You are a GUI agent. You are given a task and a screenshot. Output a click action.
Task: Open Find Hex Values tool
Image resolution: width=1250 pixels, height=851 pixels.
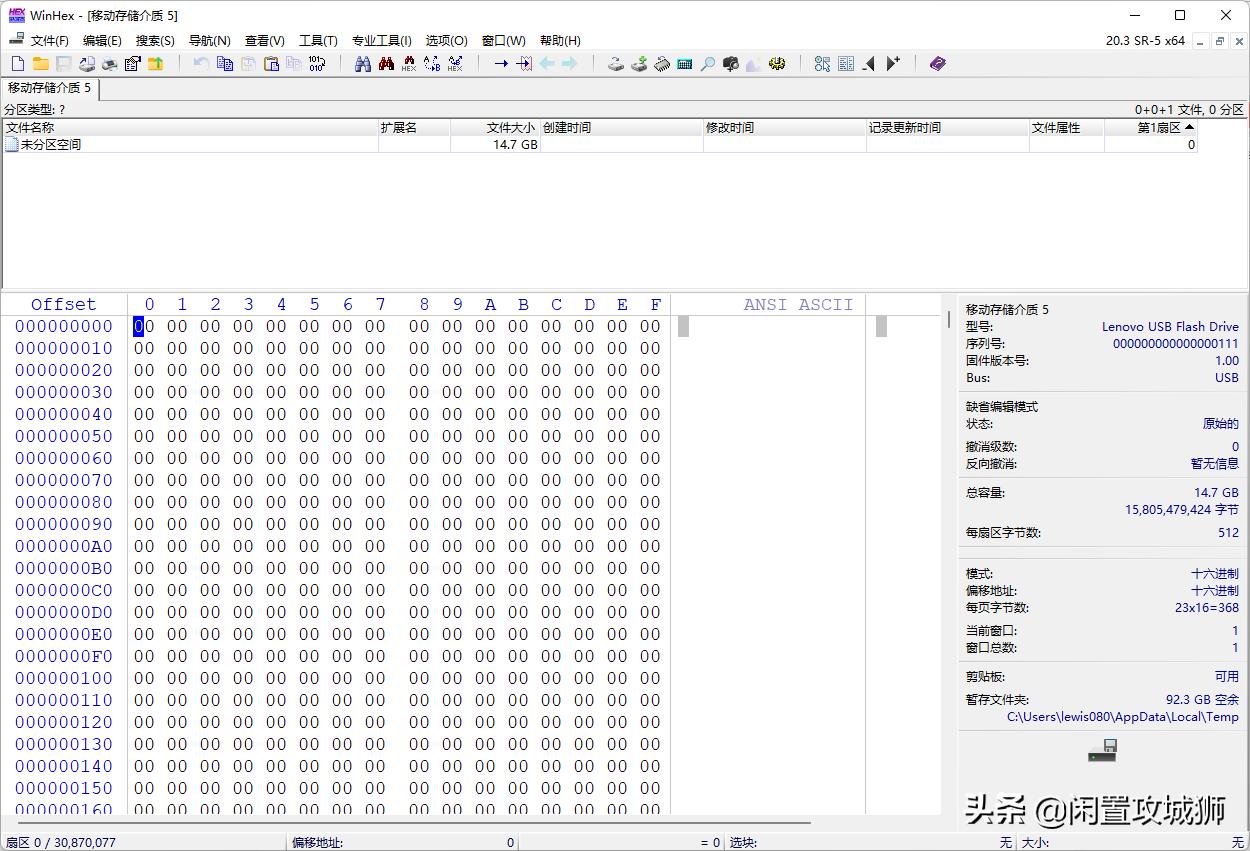click(x=408, y=63)
